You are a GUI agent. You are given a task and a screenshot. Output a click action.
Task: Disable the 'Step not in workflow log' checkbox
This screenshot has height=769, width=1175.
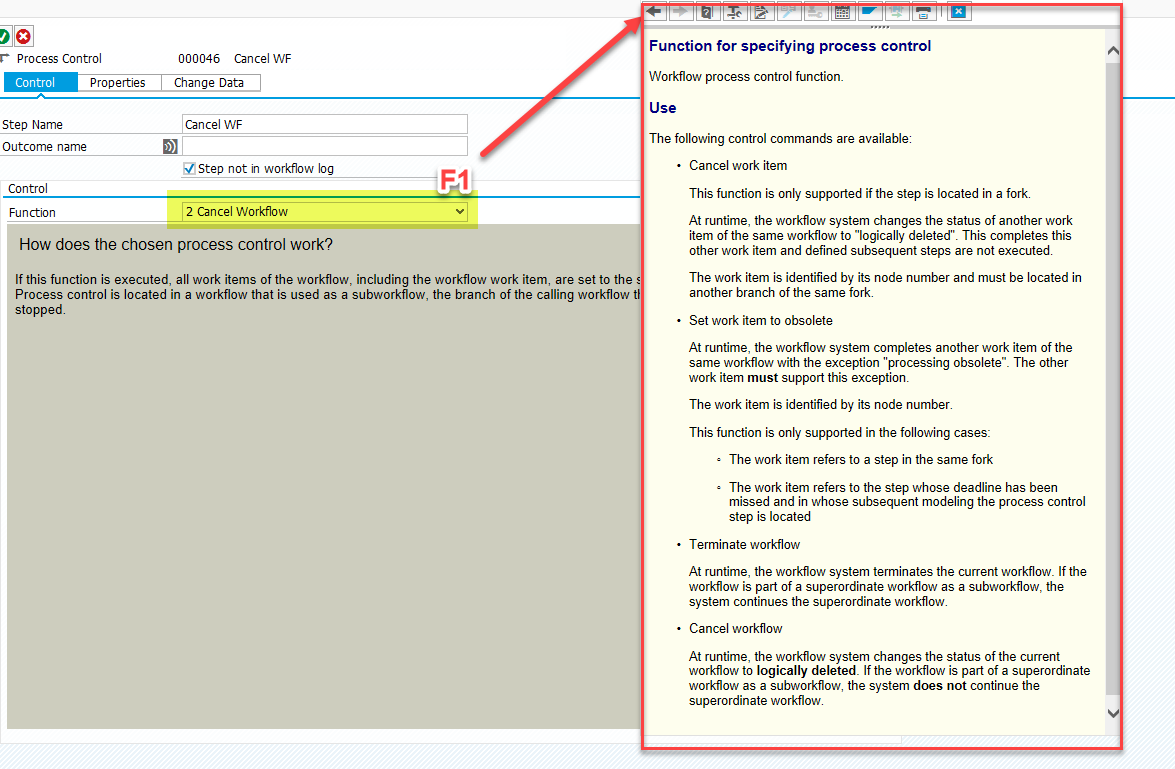(x=189, y=167)
